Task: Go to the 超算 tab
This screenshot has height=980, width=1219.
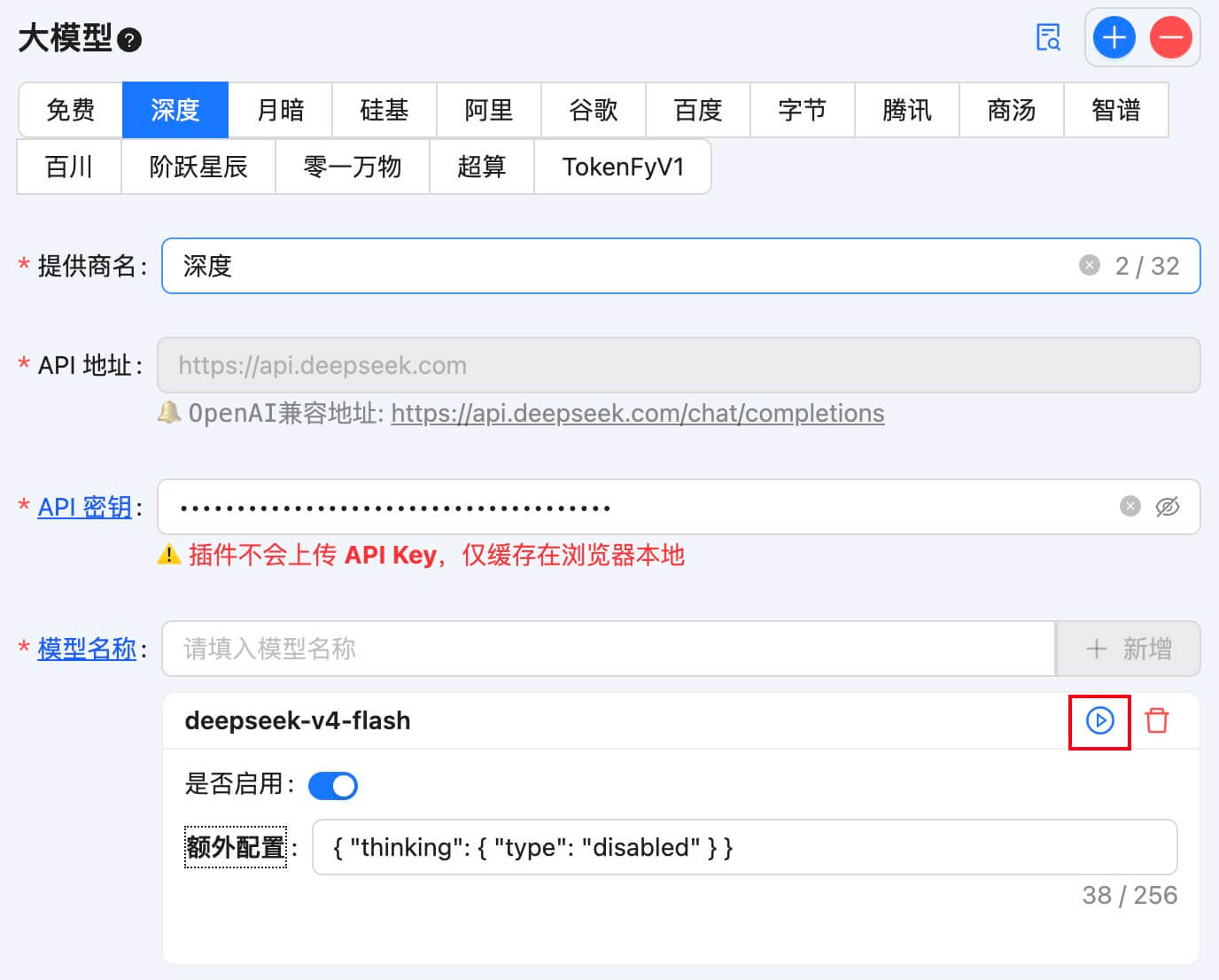Action: pyautogui.click(x=482, y=167)
